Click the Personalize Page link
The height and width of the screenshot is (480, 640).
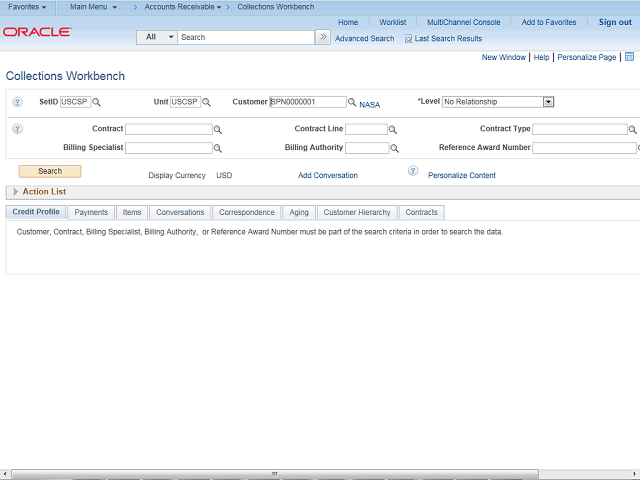[x=587, y=58]
